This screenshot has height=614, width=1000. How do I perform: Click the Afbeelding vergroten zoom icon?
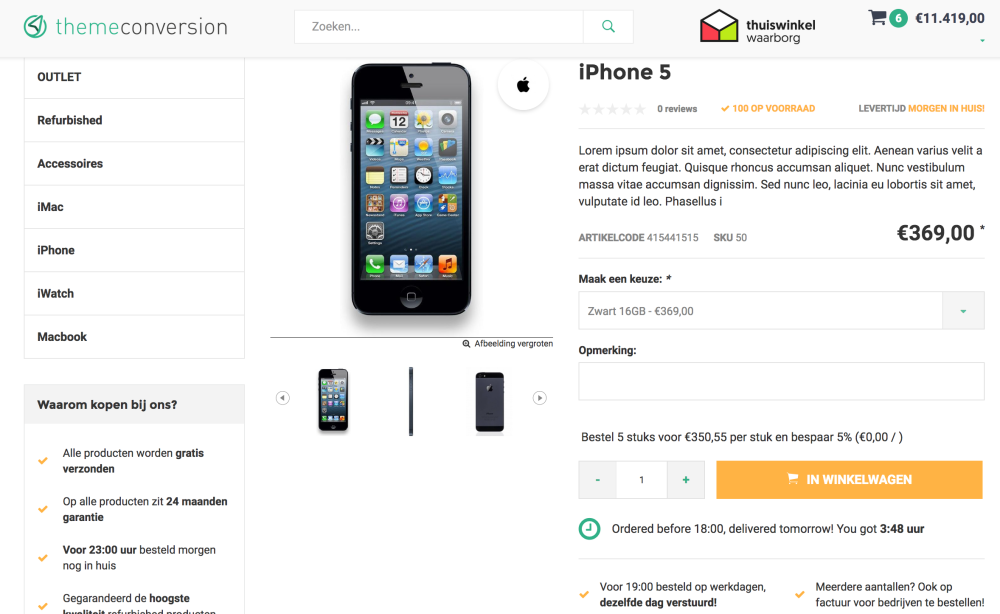click(466, 344)
